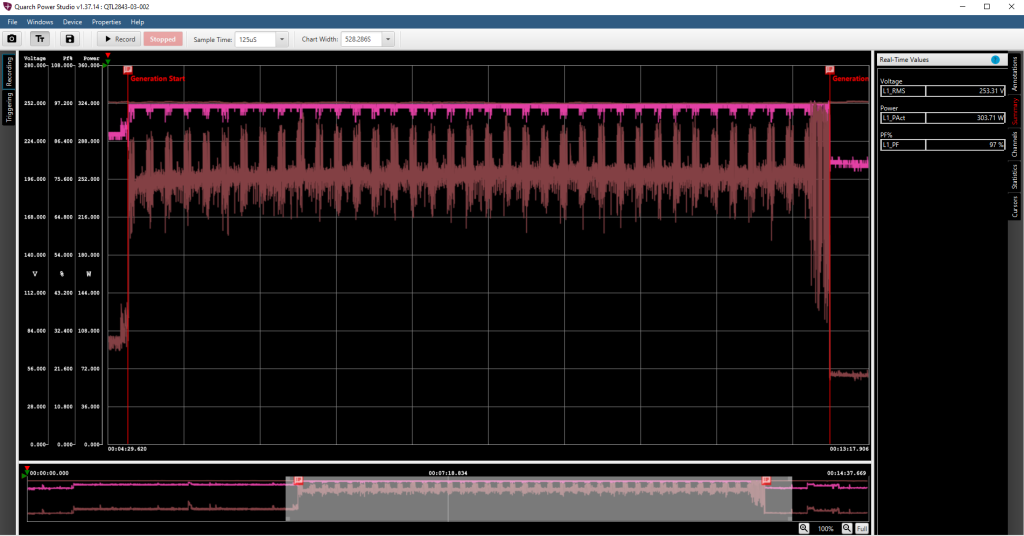
Task: Switch to the Recording side tab
Action: 9,71
